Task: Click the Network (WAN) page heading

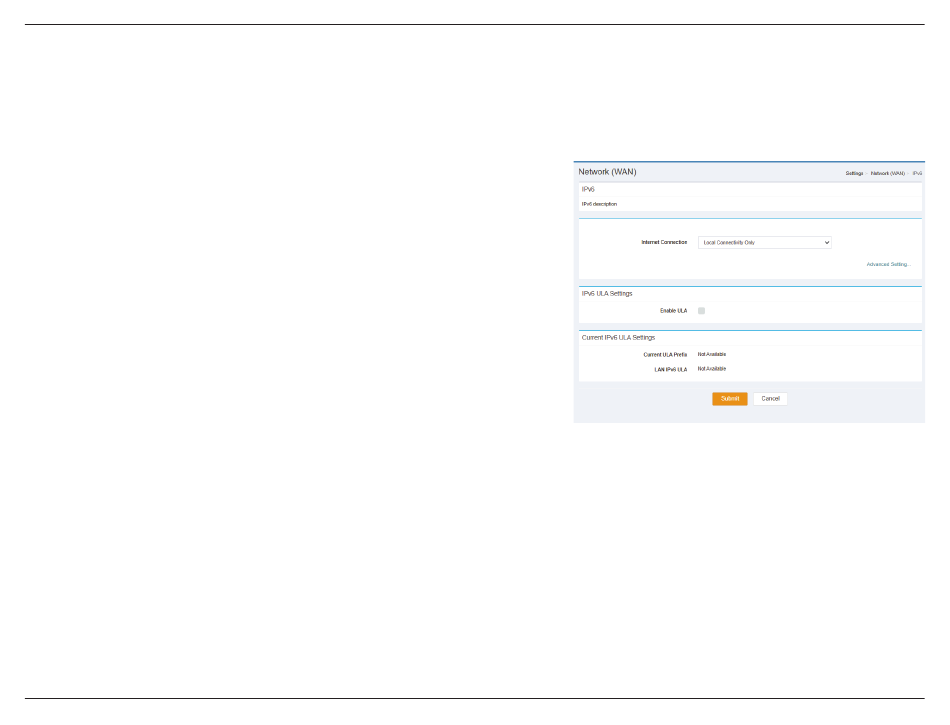Action: 607,172
